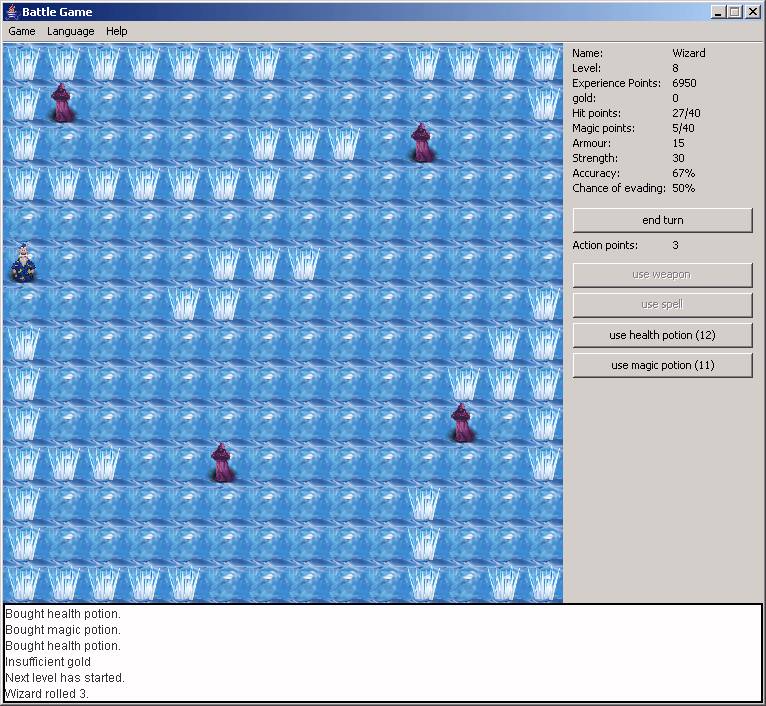The image size is (766, 706).
Task: Use a health potion
Action: [662, 335]
